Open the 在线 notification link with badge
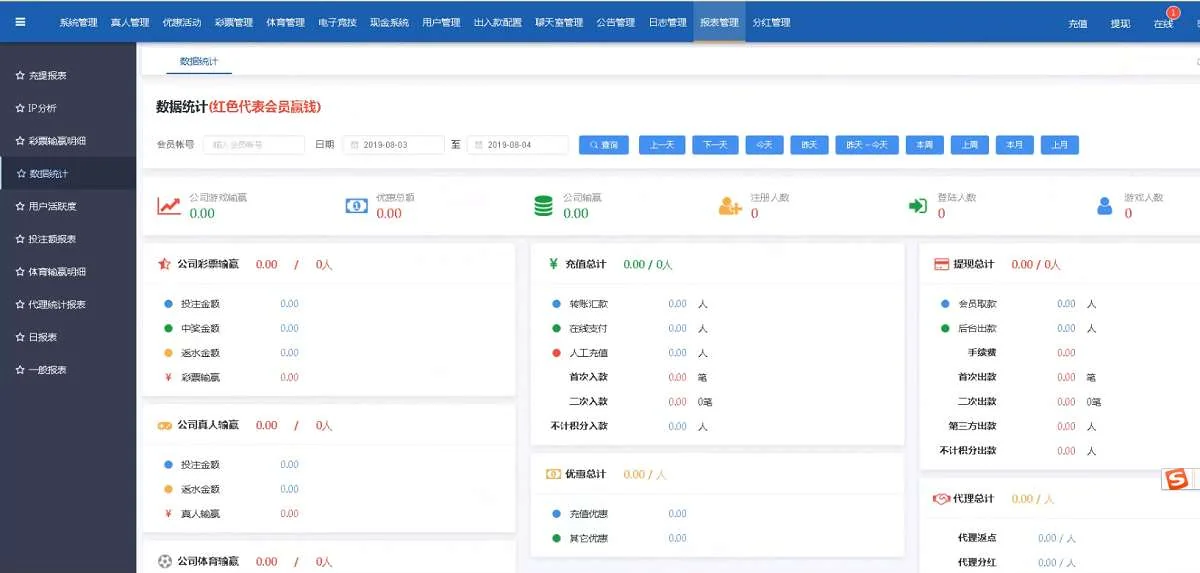The image size is (1200, 573). [x=1163, y=24]
